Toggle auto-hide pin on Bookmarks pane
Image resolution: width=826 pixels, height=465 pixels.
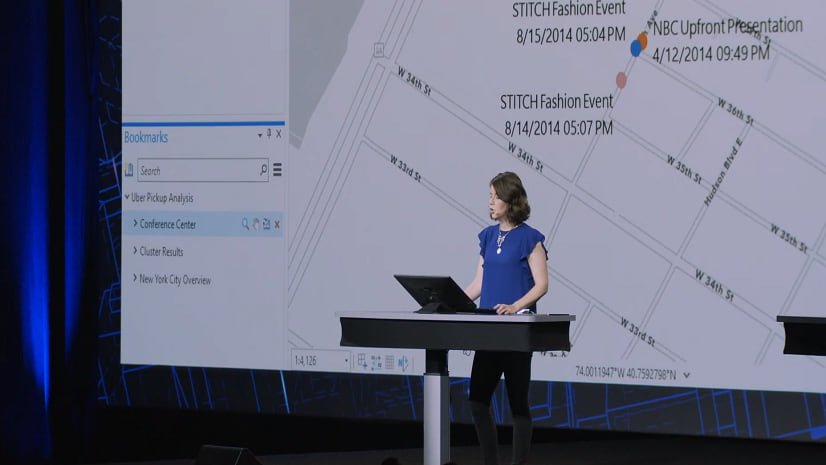pos(269,134)
